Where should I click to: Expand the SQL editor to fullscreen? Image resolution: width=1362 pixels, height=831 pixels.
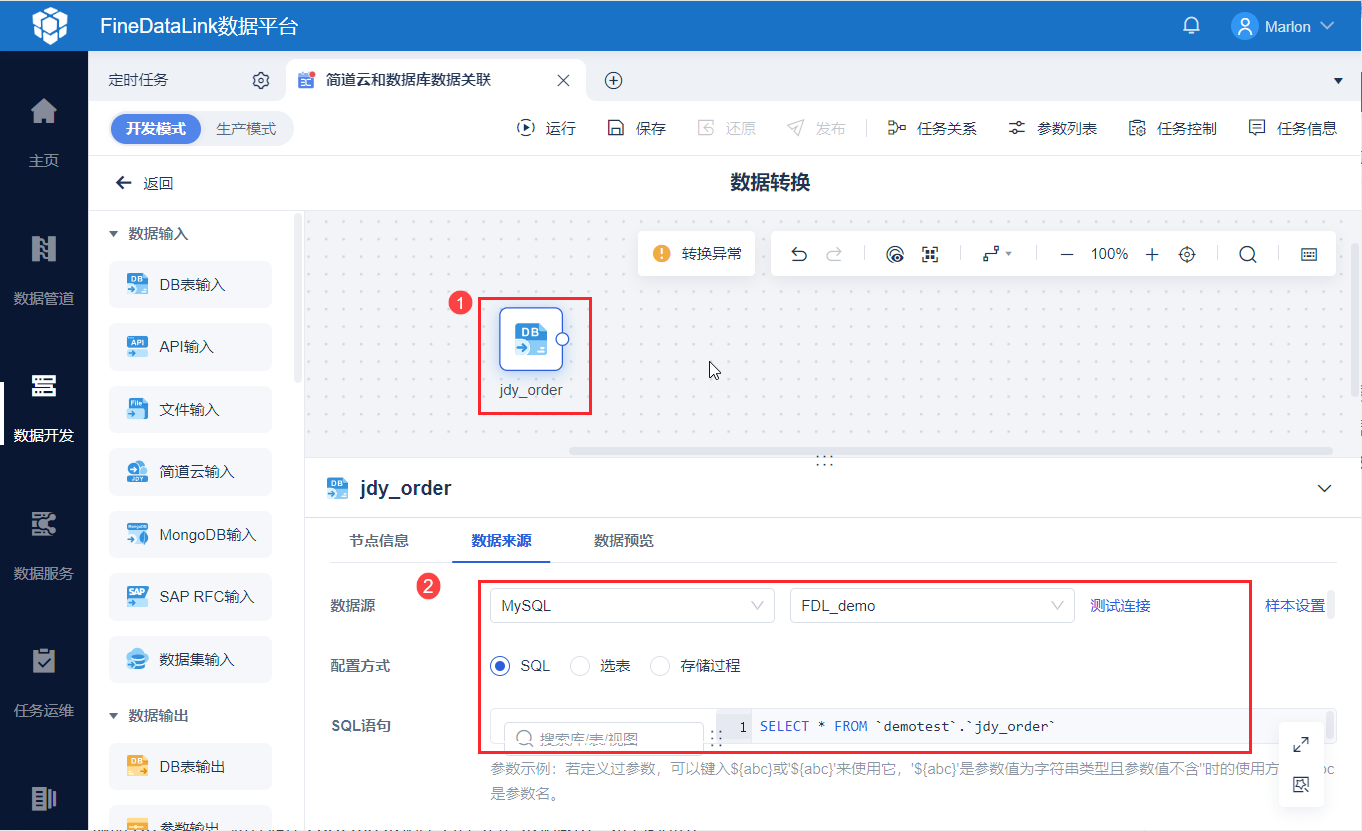1301,745
